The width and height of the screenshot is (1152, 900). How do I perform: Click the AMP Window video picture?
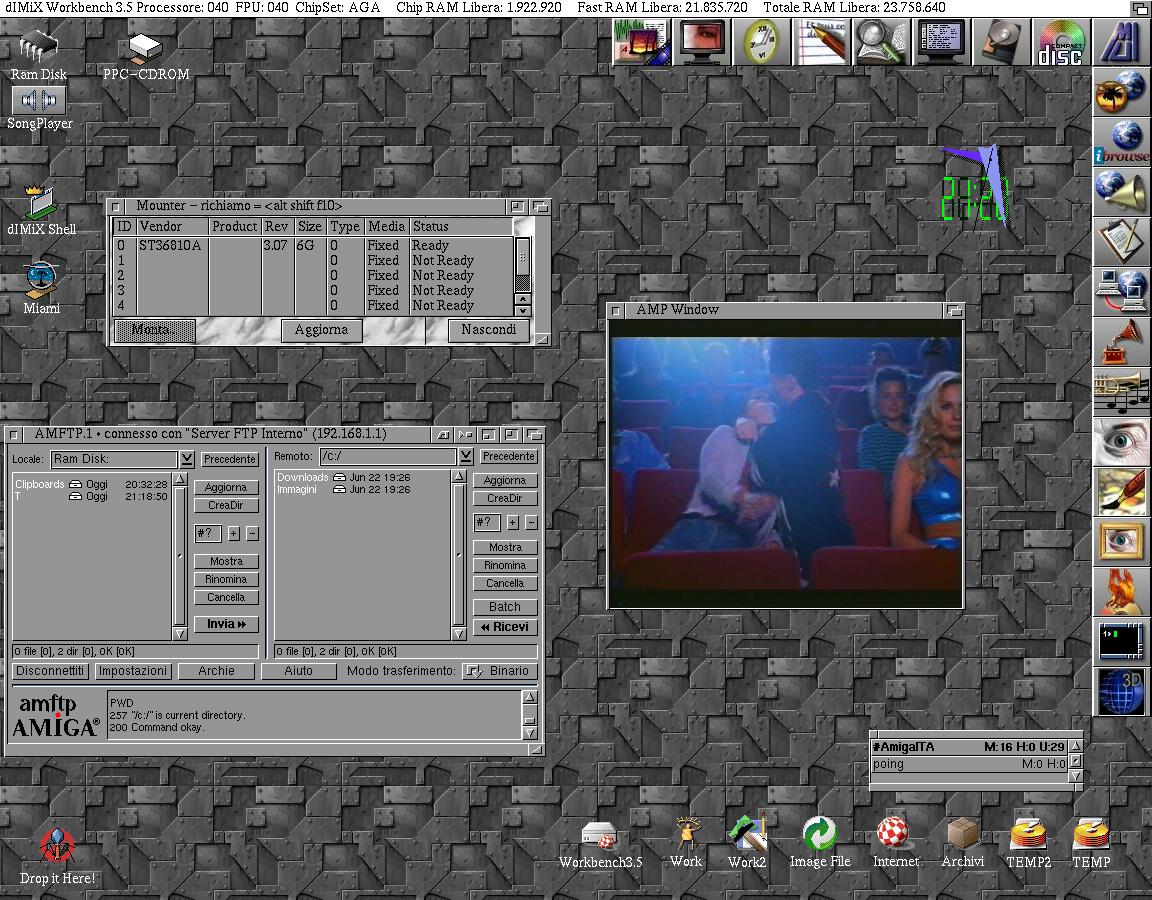785,462
